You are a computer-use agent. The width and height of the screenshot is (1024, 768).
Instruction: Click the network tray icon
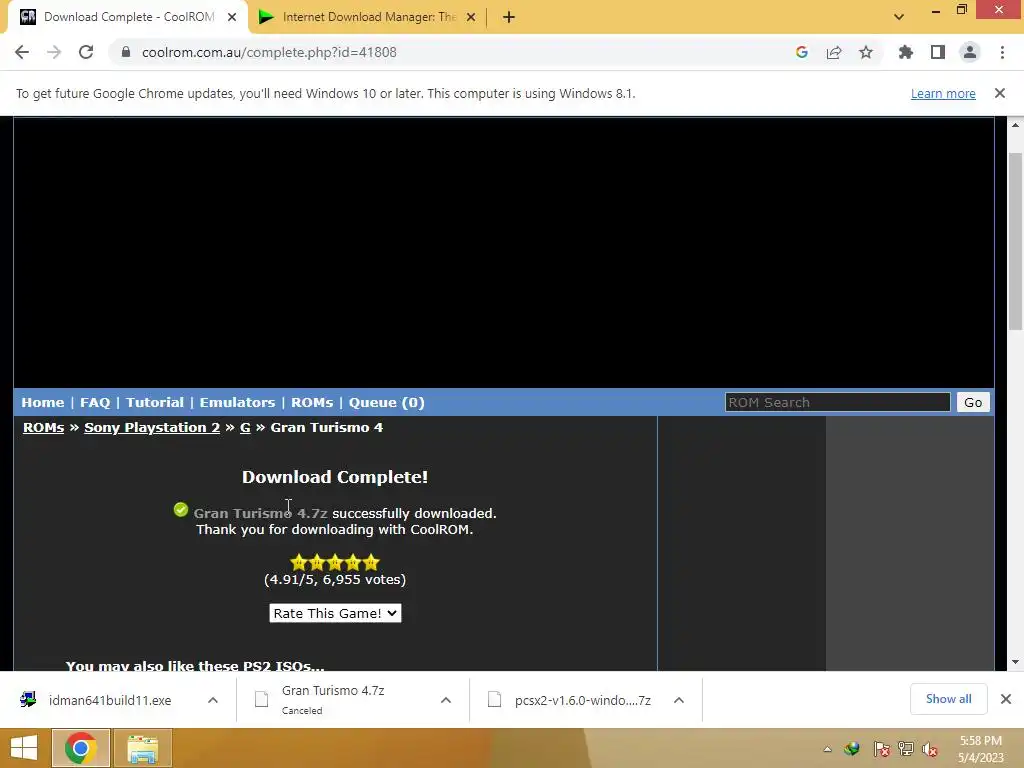pos(905,749)
